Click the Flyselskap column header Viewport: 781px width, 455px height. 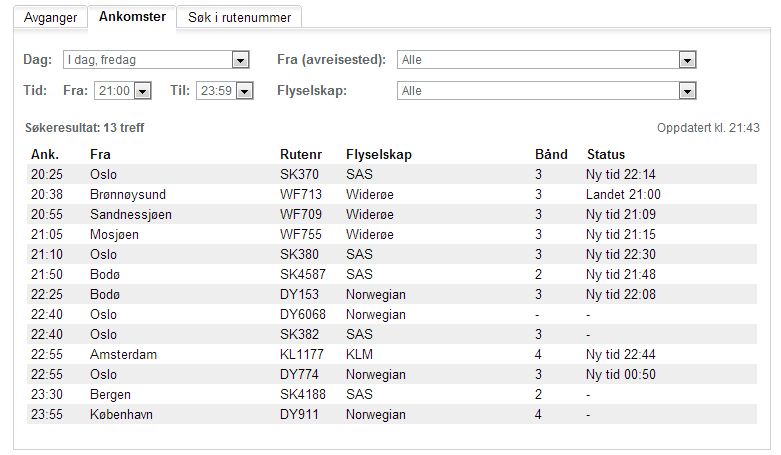378,155
